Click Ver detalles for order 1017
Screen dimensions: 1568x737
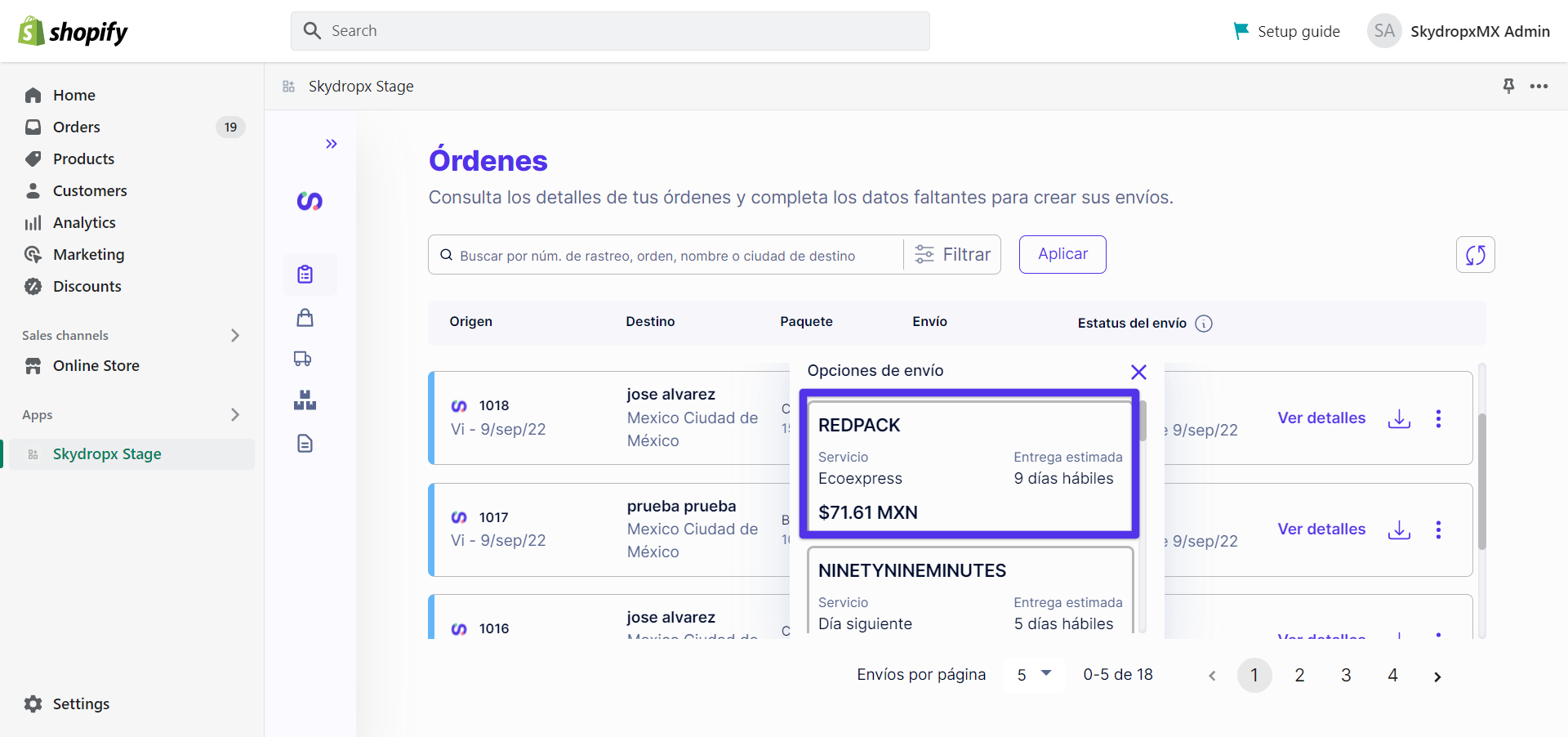(x=1321, y=529)
